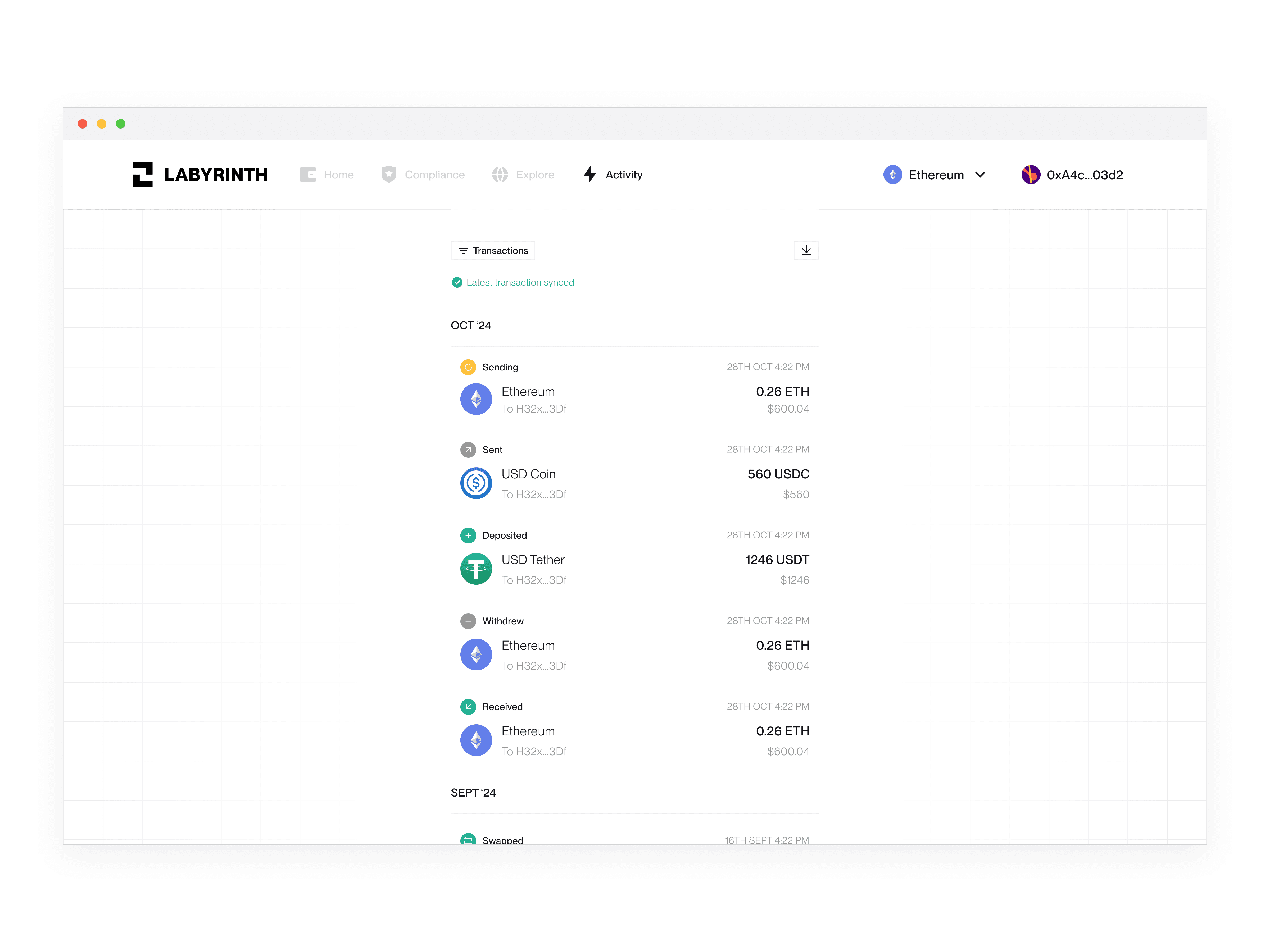Click the wallet avatar icon
The height and width of the screenshot is (952, 1270).
click(1031, 175)
